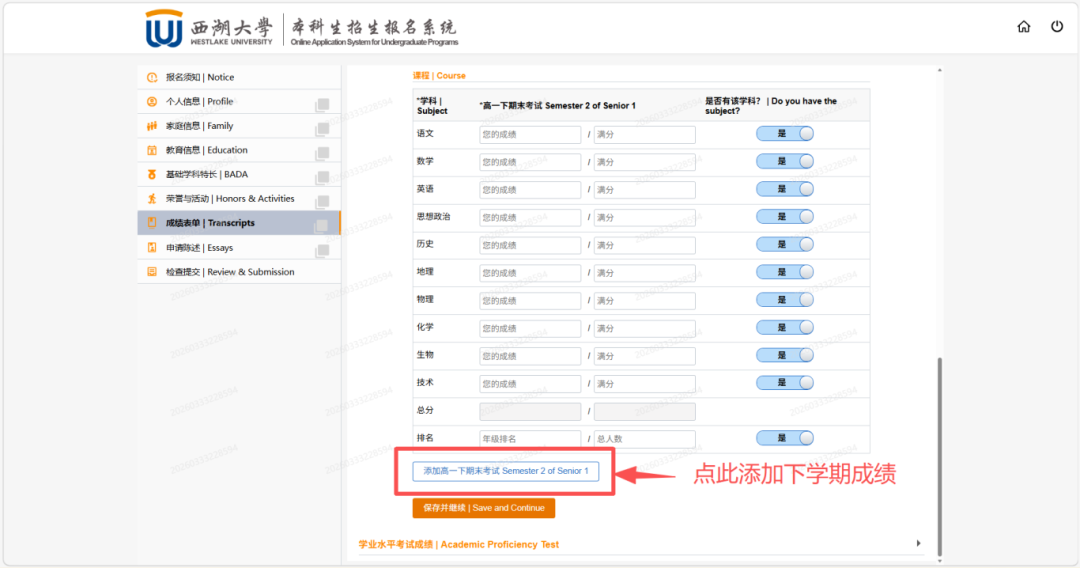Screen dimensions: 1080x568
Task: Toggle the 语文 subject switch
Action: click(x=784, y=134)
